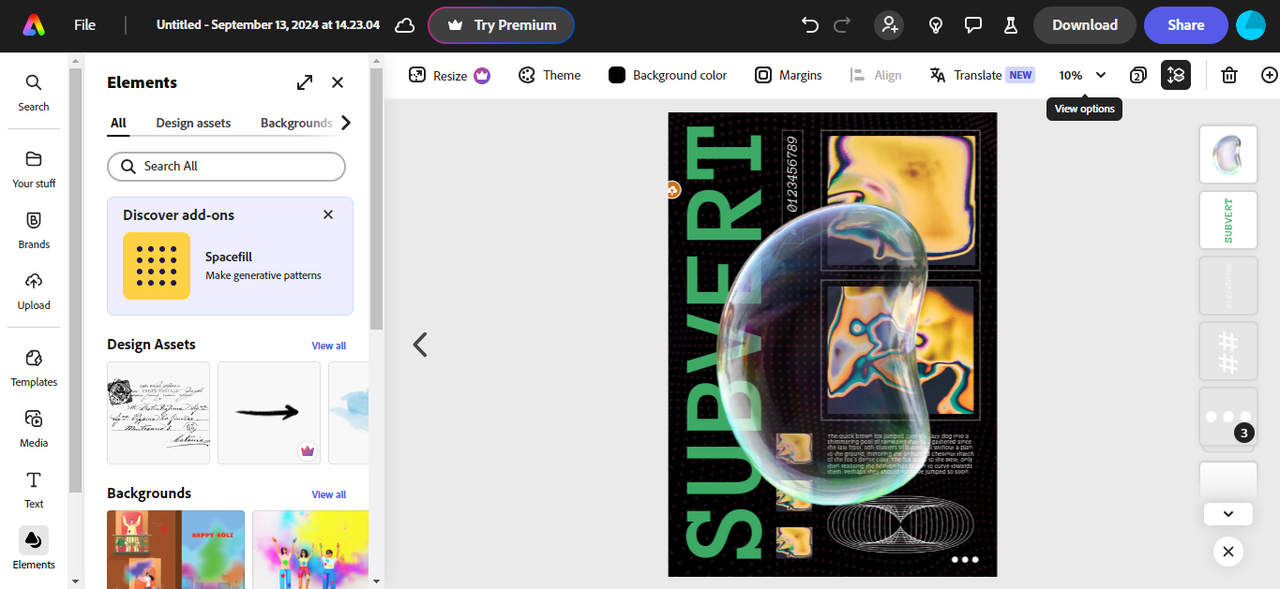Redo the last action

pos(842,25)
